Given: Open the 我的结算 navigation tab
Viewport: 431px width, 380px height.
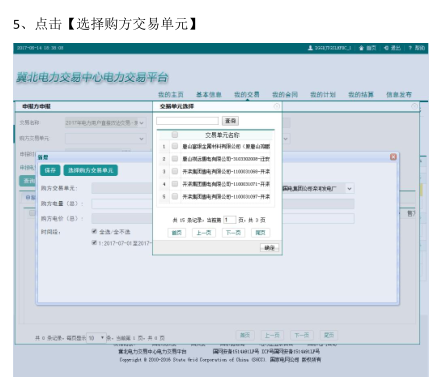Looking at the screenshot, I should point(361,94).
